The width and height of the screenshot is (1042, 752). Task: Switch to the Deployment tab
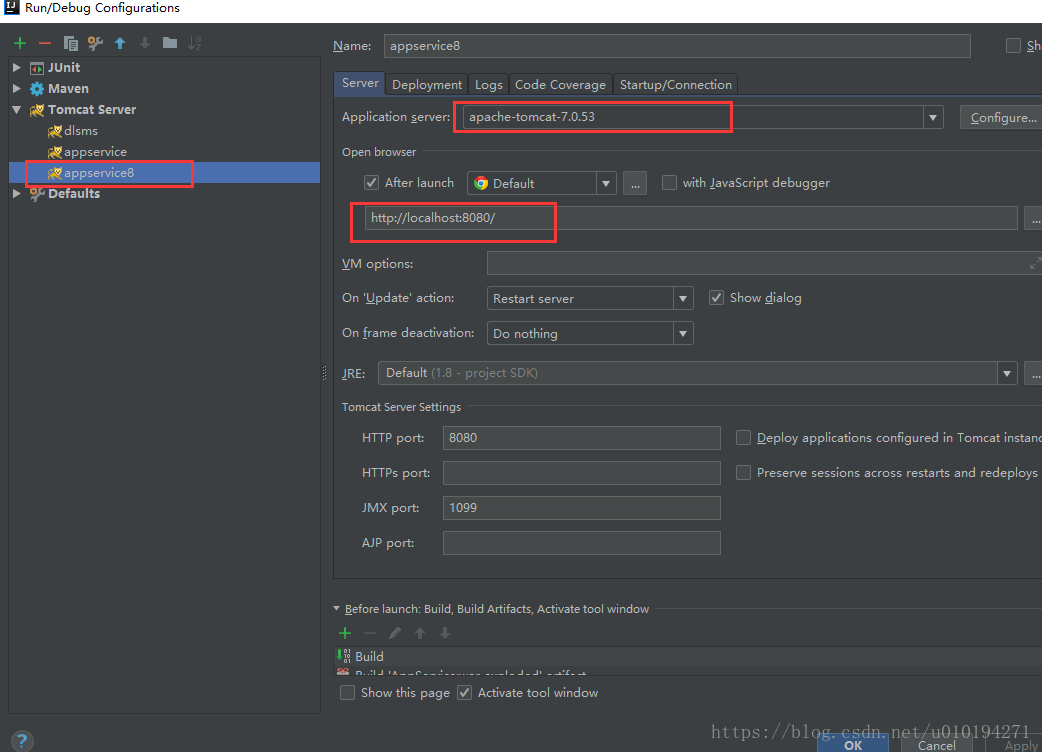(427, 84)
